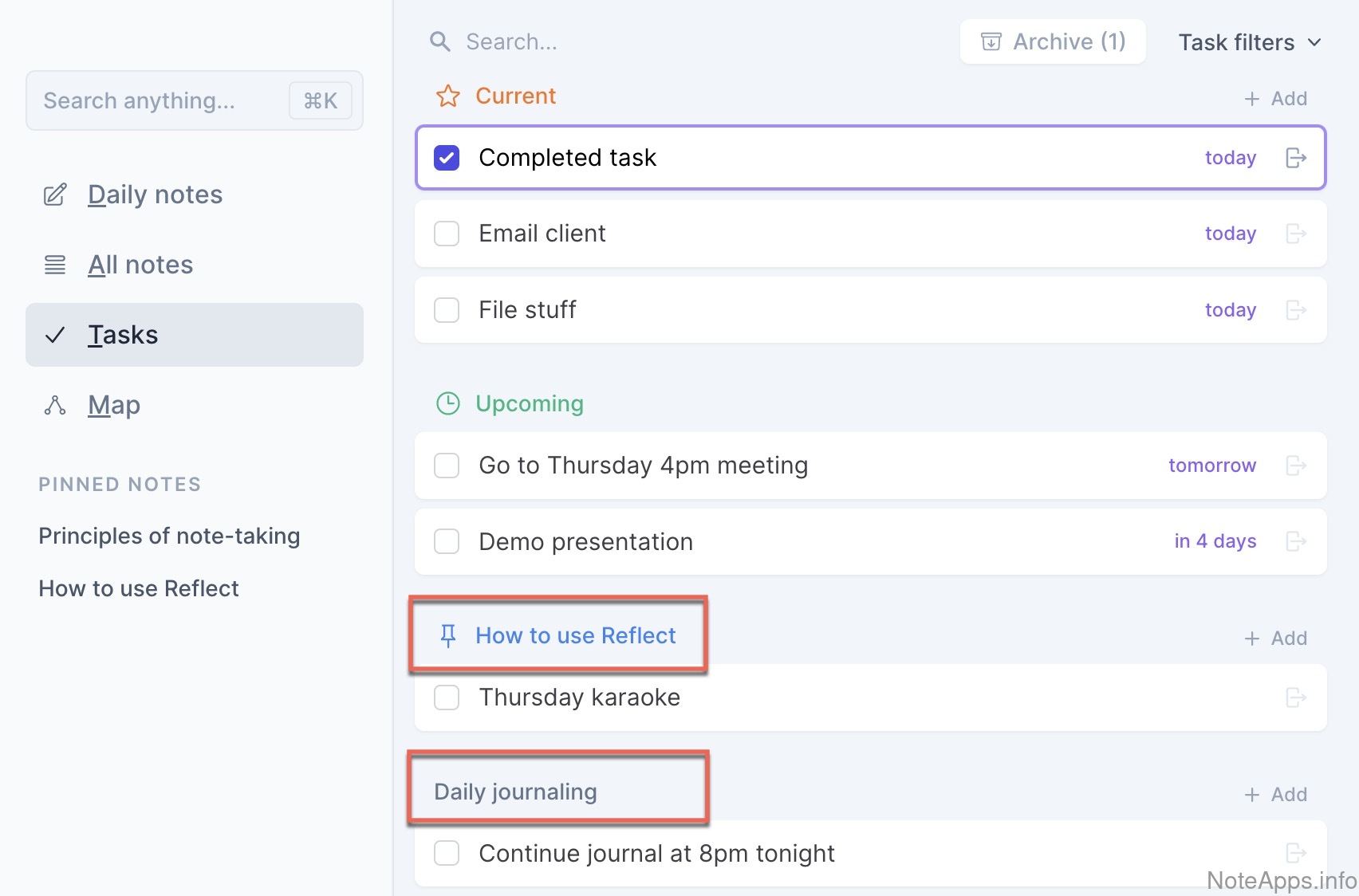The image size is (1359, 896).
Task: Click the star icon beside Current
Action: [448, 96]
